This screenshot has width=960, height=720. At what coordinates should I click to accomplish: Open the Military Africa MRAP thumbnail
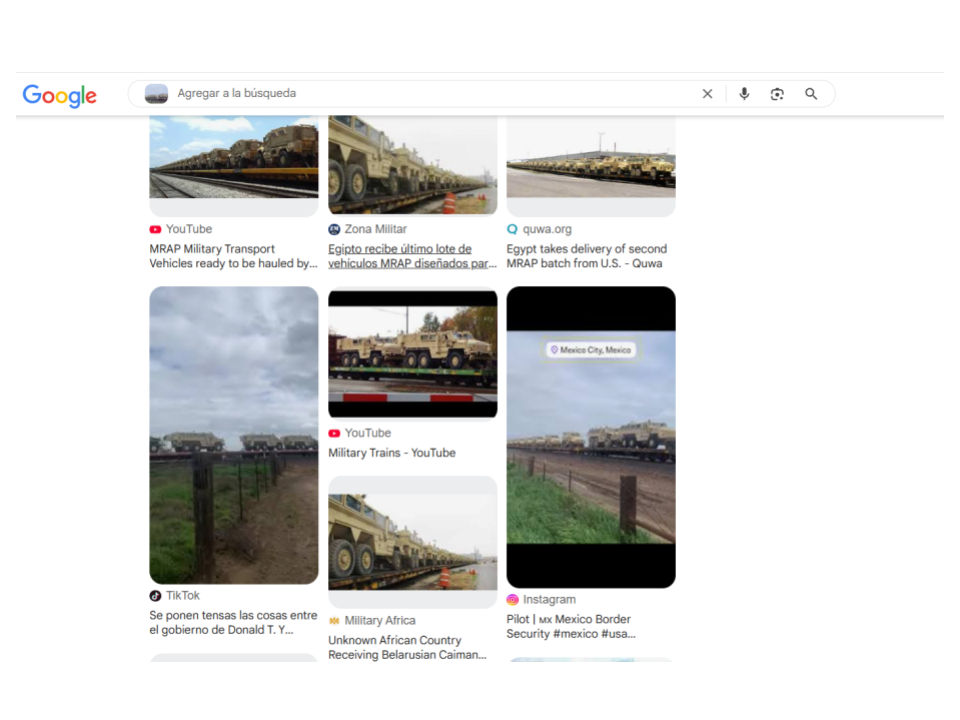(413, 542)
